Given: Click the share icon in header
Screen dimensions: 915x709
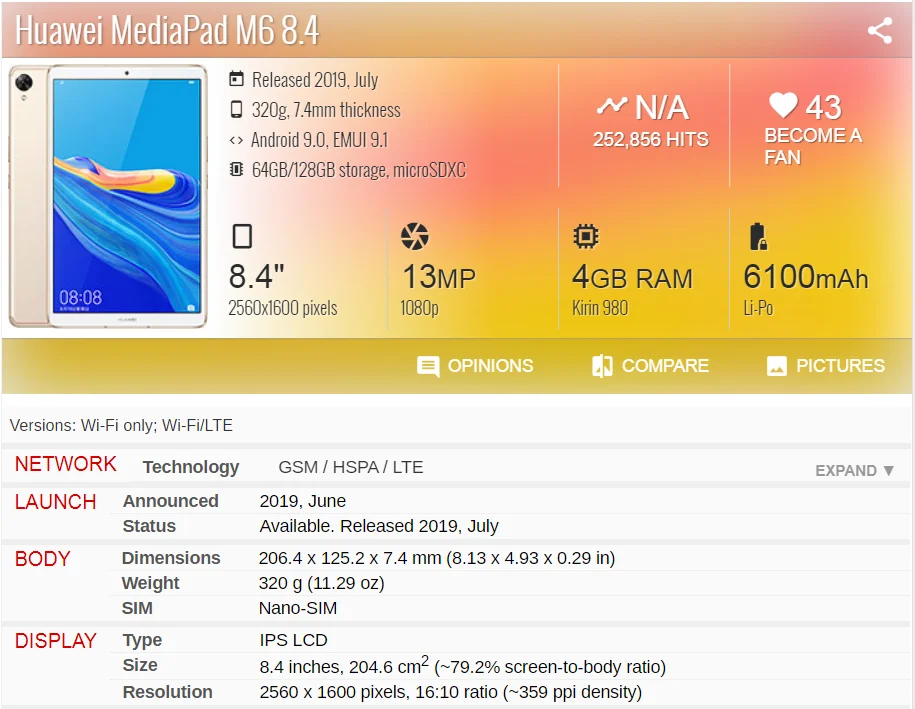Looking at the screenshot, I should point(879,30).
